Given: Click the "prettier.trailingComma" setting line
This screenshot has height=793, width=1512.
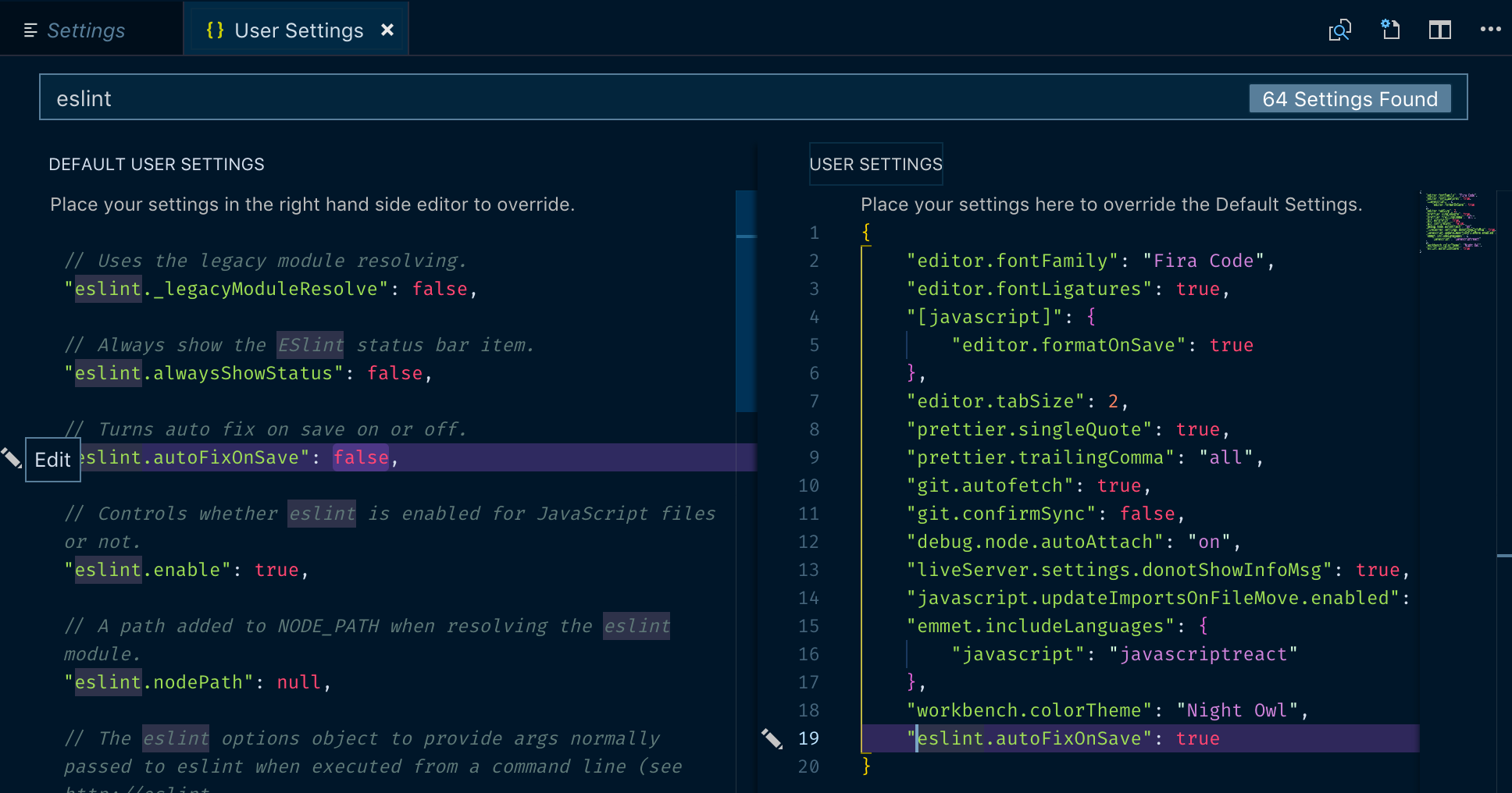Looking at the screenshot, I should (1085, 457).
